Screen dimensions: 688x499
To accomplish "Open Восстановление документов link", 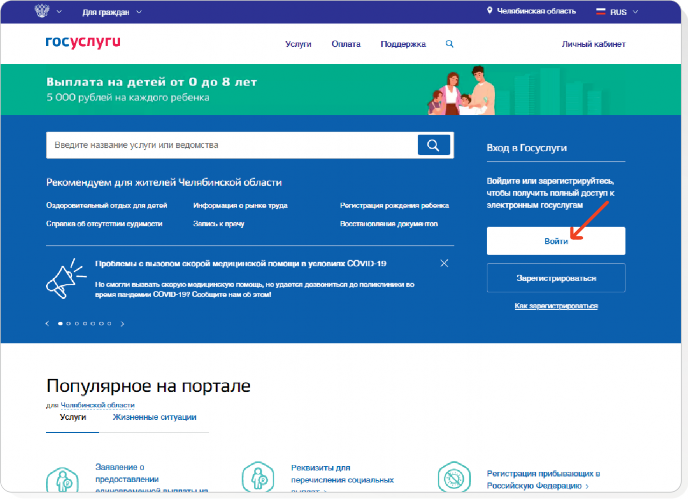I will point(389,224).
